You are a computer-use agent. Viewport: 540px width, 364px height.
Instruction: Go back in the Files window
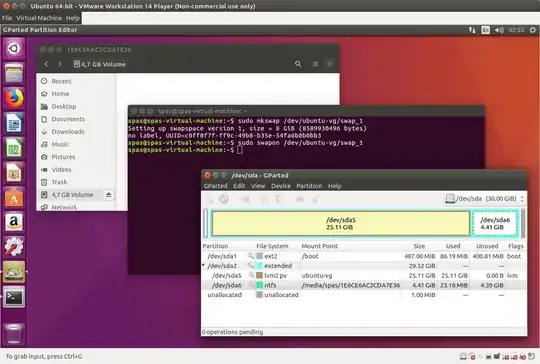pyautogui.click(x=46, y=64)
